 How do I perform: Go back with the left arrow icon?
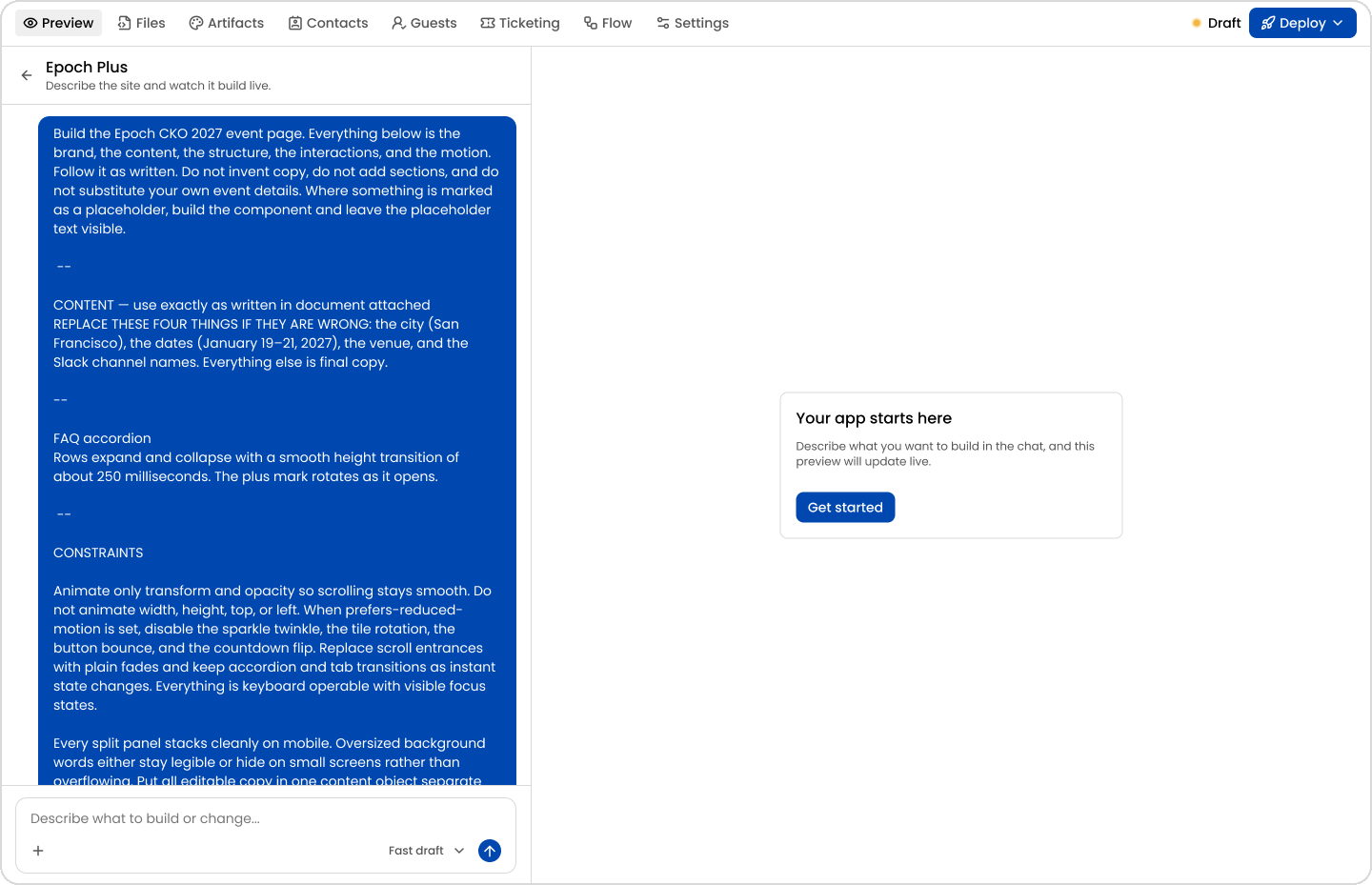pyautogui.click(x=27, y=75)
